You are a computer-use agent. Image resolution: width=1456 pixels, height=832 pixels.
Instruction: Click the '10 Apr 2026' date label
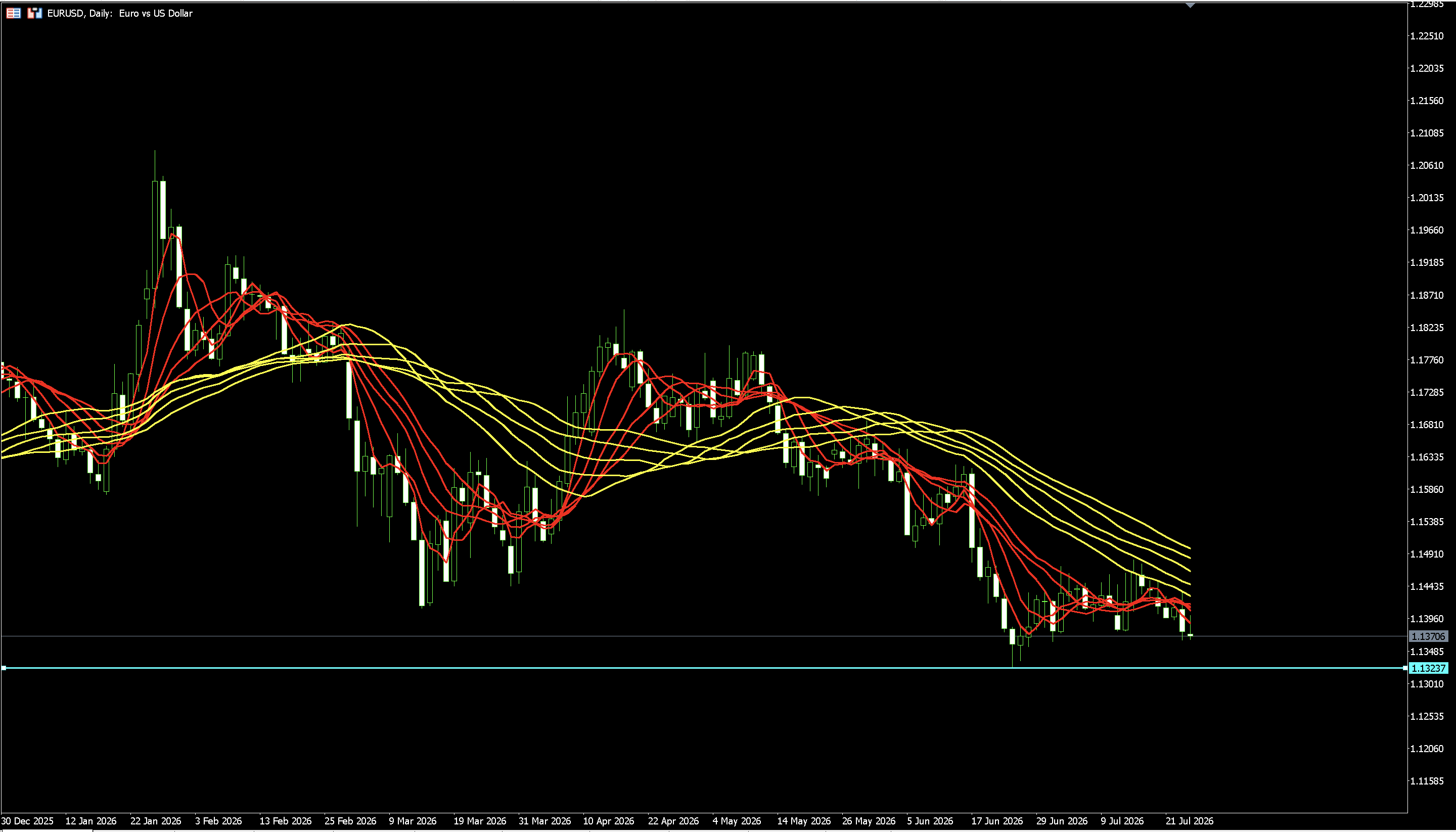(609, 821)
